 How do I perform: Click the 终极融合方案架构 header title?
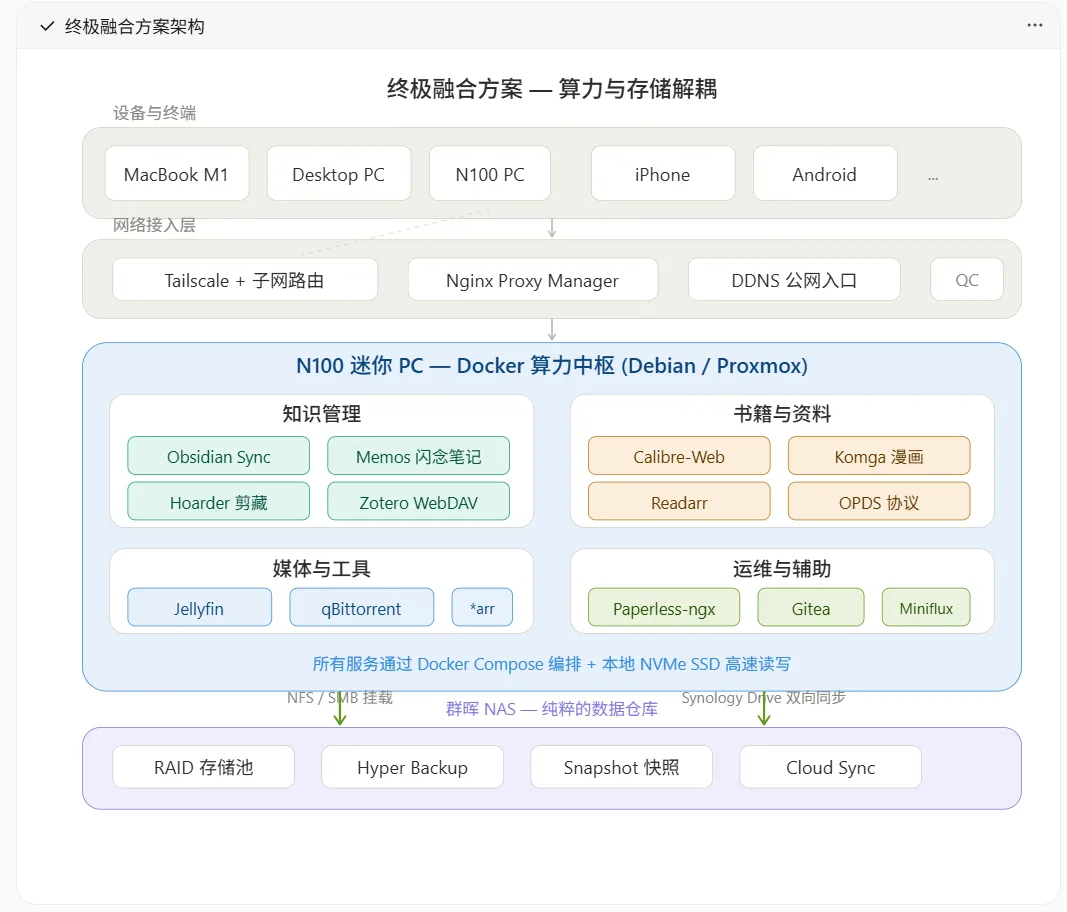pyautogui.click(x=135, y=27)
